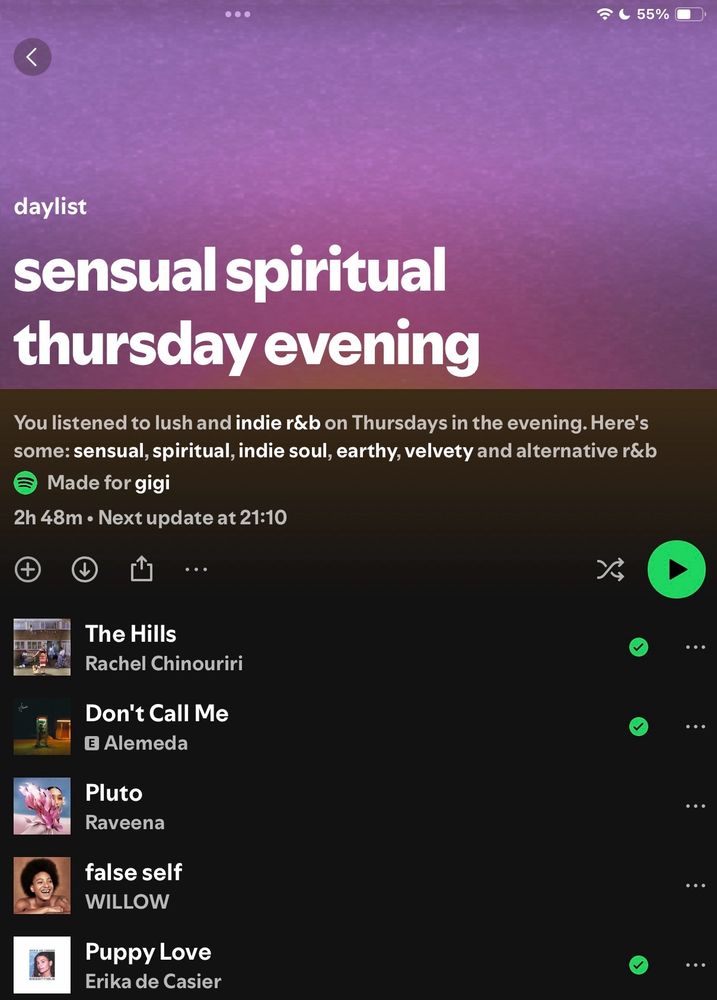Share the daylist playlist
Image resolution: width=717 pixels, height=1000 pixels.
pos(142,568)
